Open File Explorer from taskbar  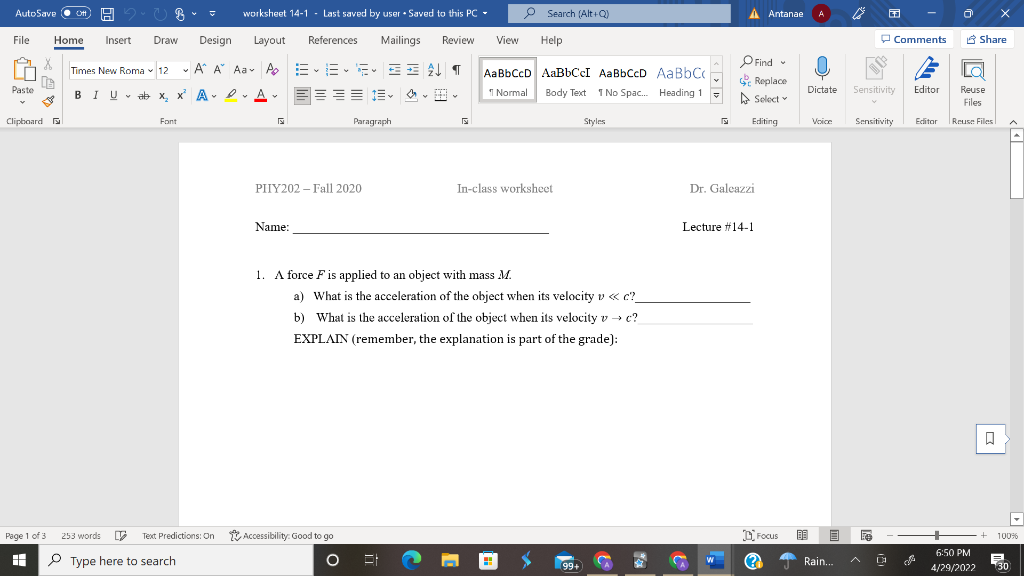[449, 560]
